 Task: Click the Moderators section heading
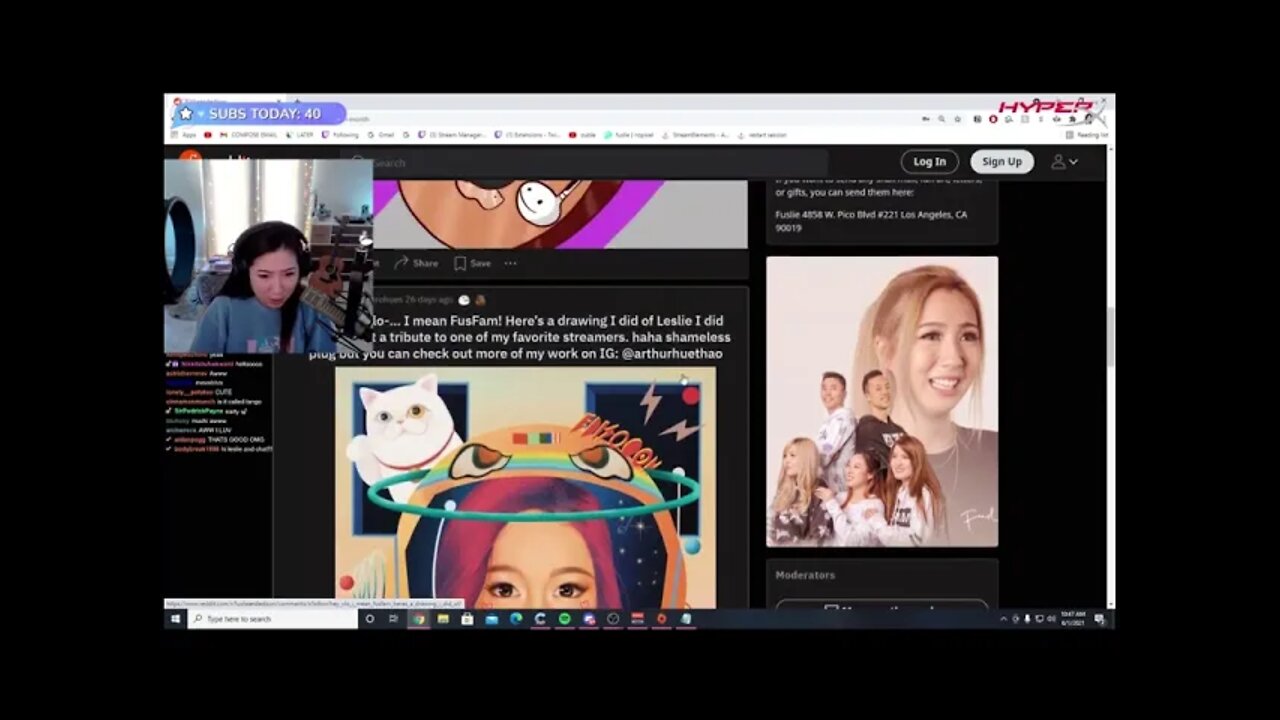pyautogui.click(x=805, y=575)
